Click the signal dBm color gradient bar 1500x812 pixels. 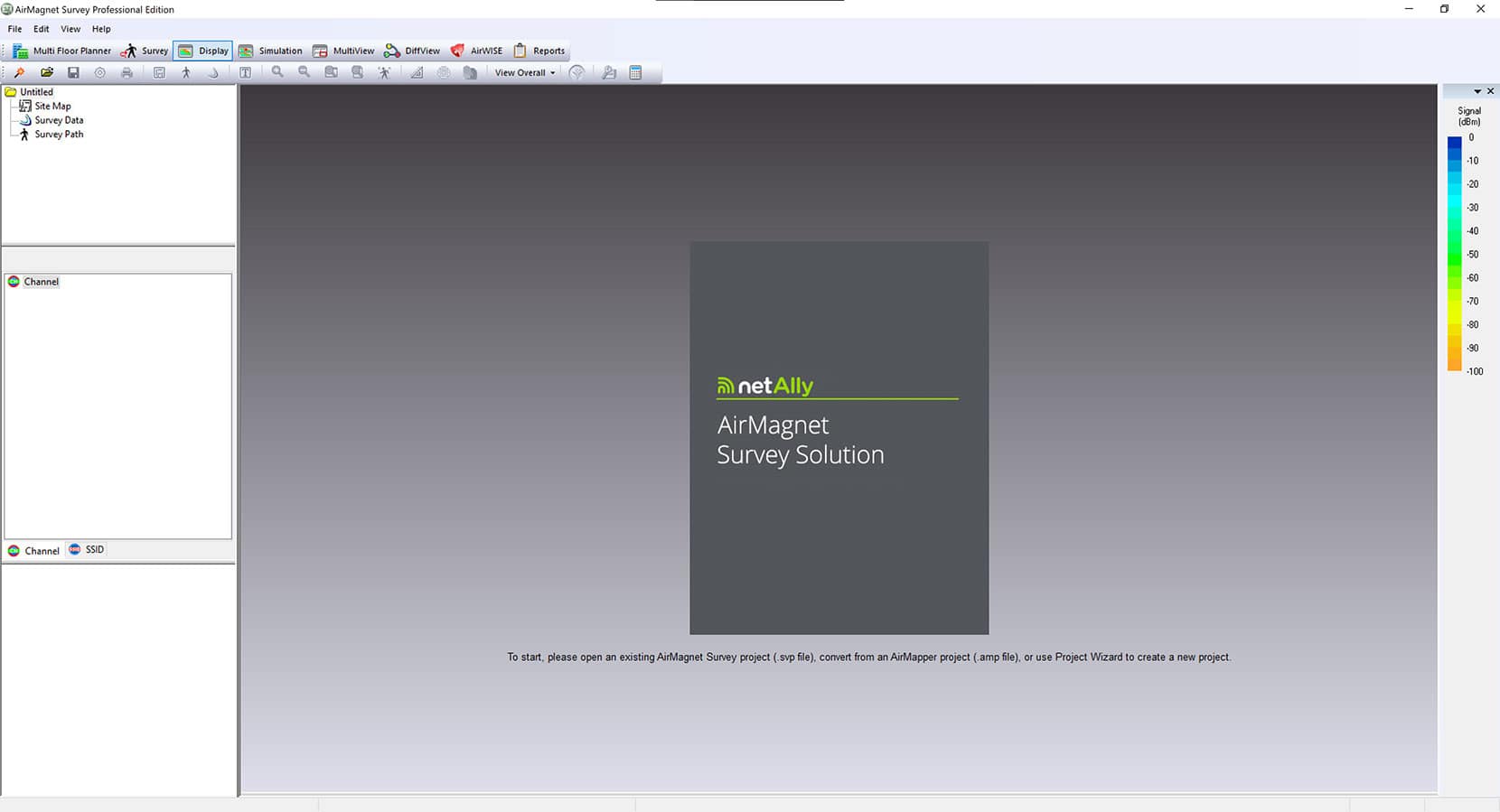[x=1454, y=253]
